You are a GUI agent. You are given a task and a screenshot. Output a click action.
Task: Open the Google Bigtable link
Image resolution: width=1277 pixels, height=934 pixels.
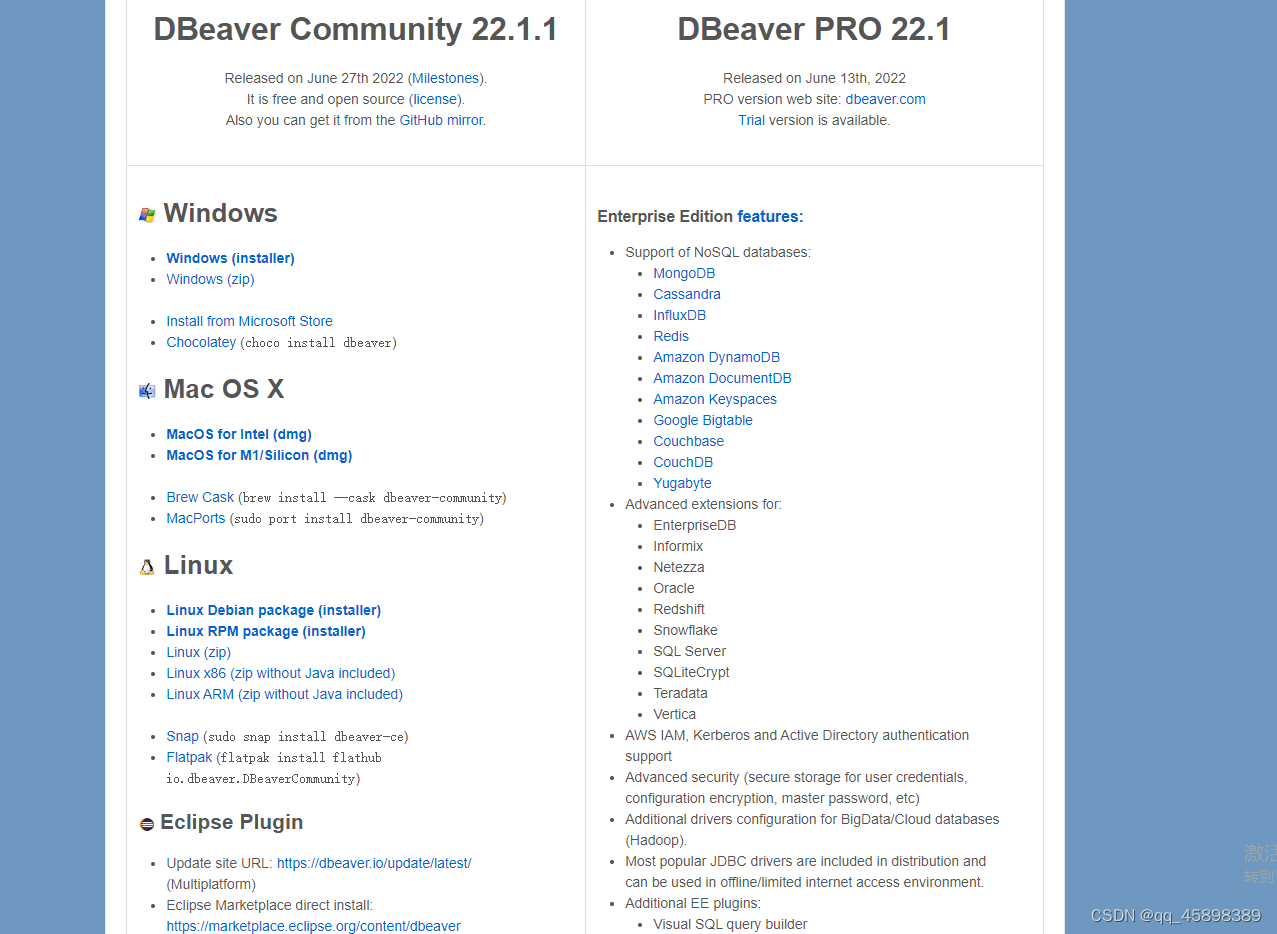coord(703,420)
